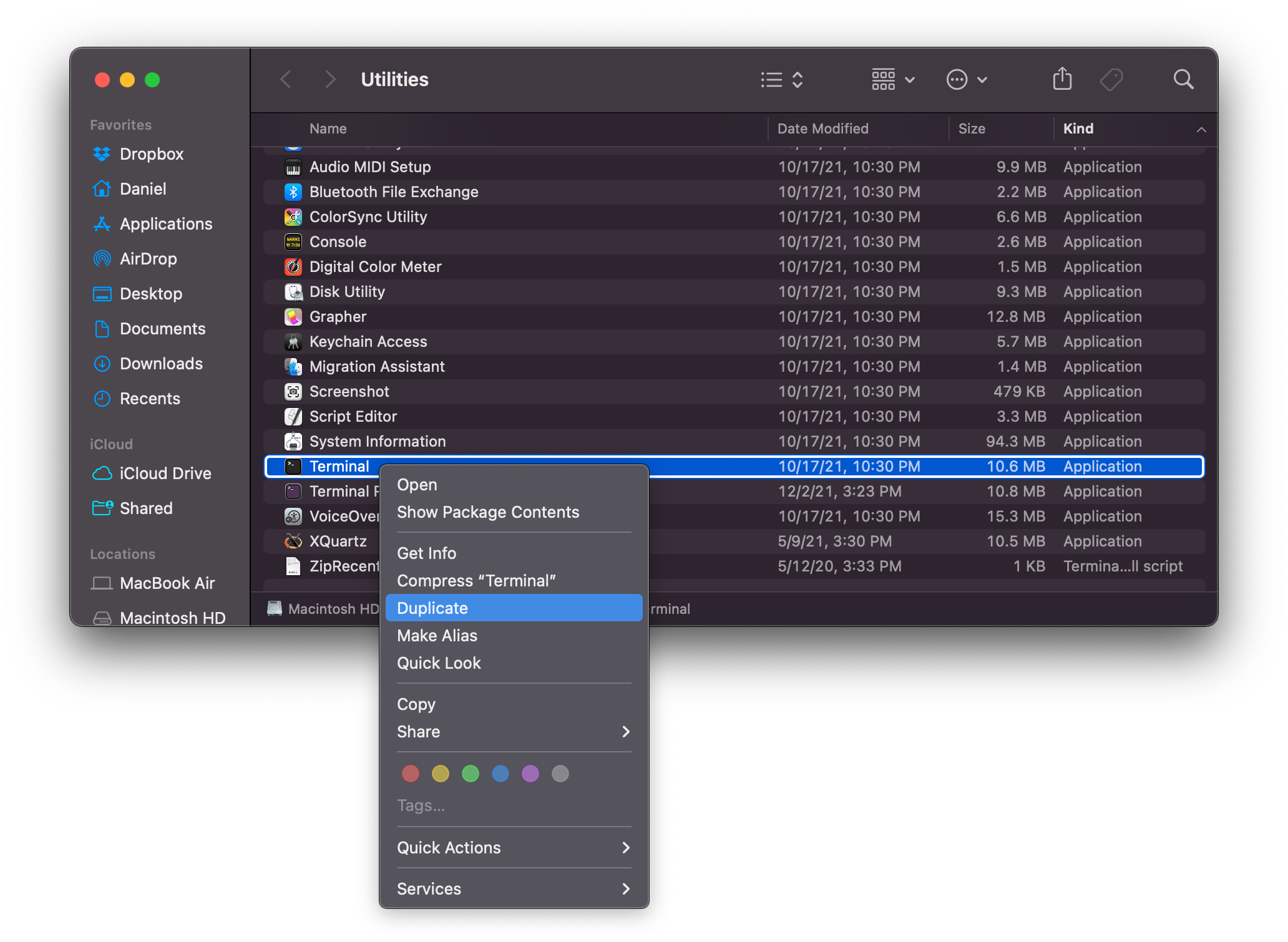Go back with the left chevron
The image size is (1288, 942).
click(286, 79)
